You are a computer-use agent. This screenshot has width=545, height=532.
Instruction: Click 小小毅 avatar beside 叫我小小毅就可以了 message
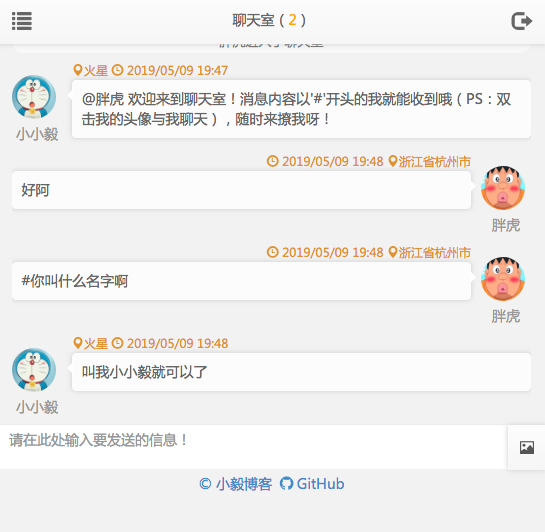34,370
